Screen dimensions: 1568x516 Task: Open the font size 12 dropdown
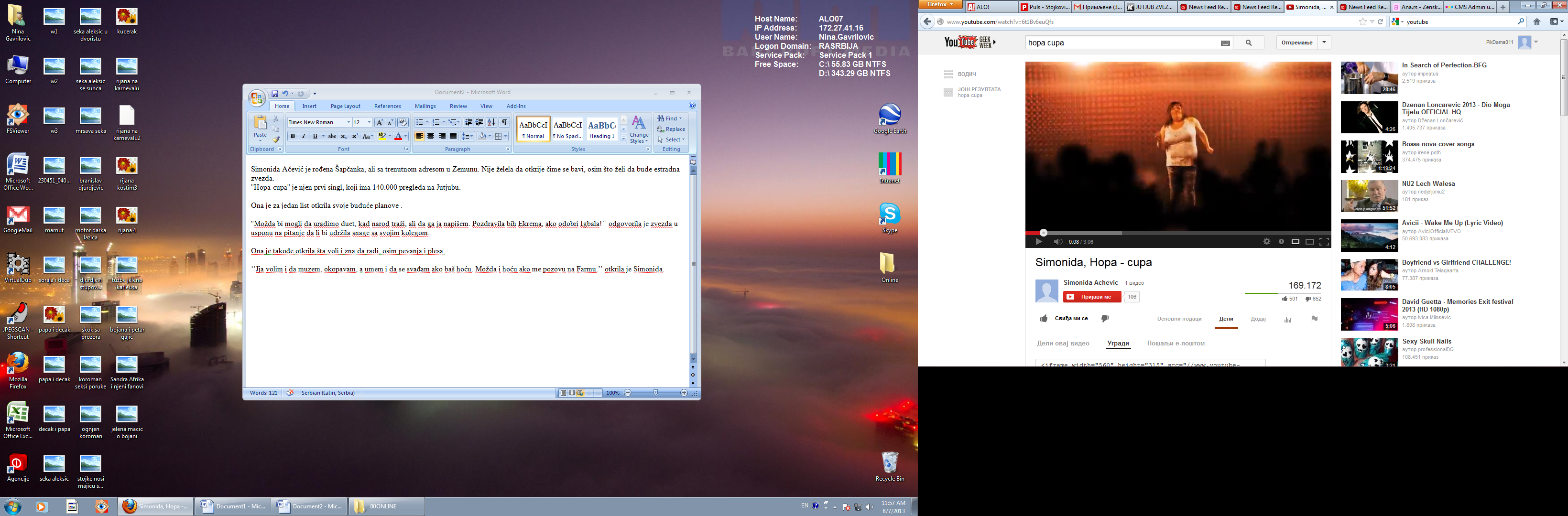[x=369, y=122]
